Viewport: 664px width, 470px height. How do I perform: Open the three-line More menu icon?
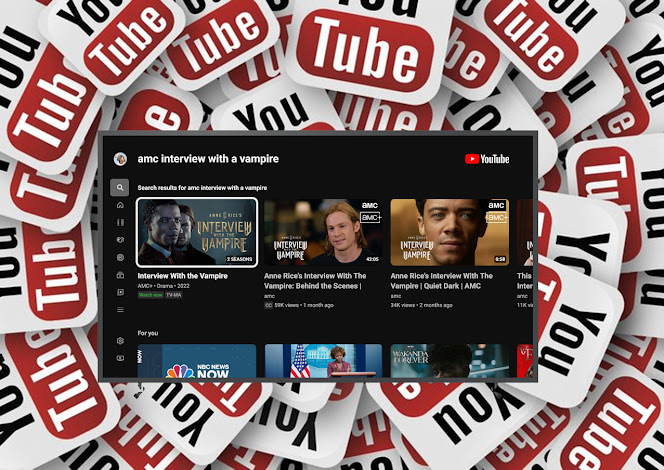pyautogui.click(x=120, y=310)
